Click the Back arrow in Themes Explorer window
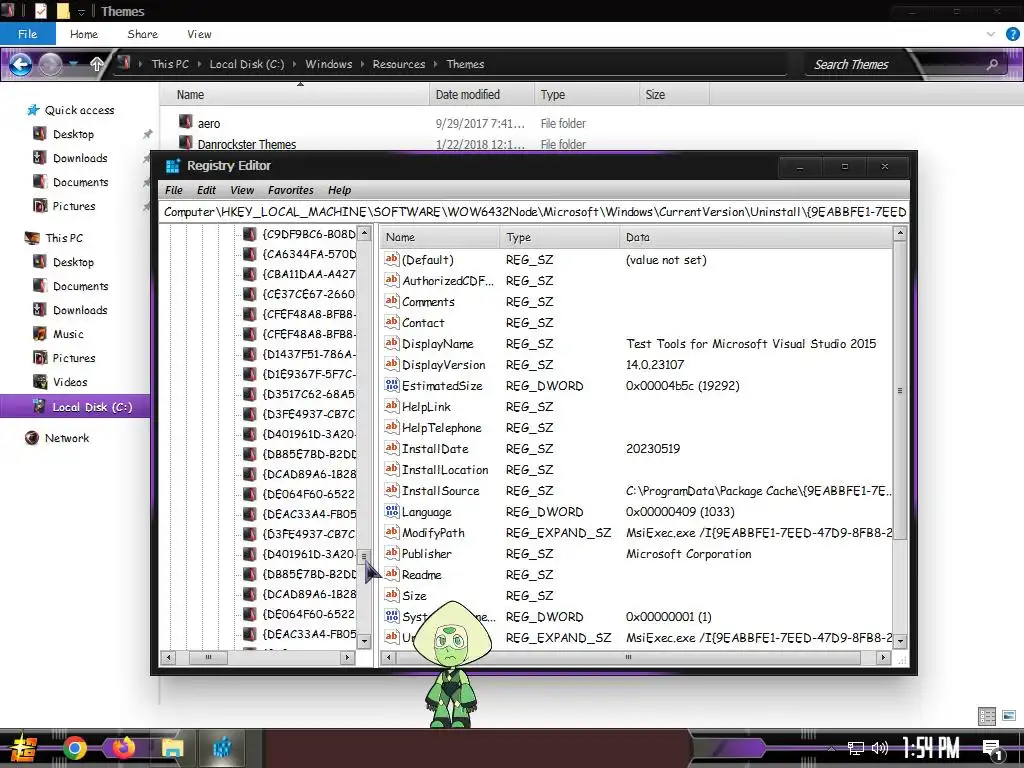This screenshot has height=768, width=1024. (20, 64)
